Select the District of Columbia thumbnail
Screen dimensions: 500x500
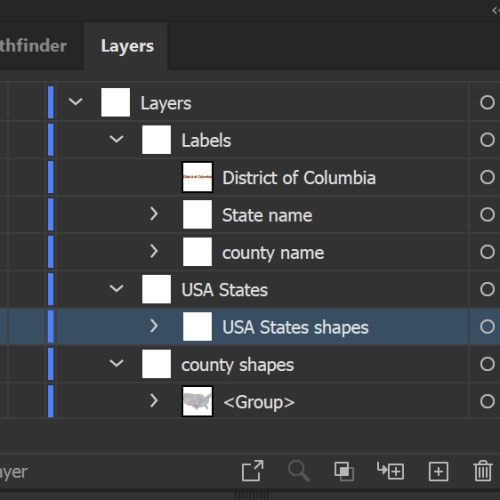coord(197,177)
